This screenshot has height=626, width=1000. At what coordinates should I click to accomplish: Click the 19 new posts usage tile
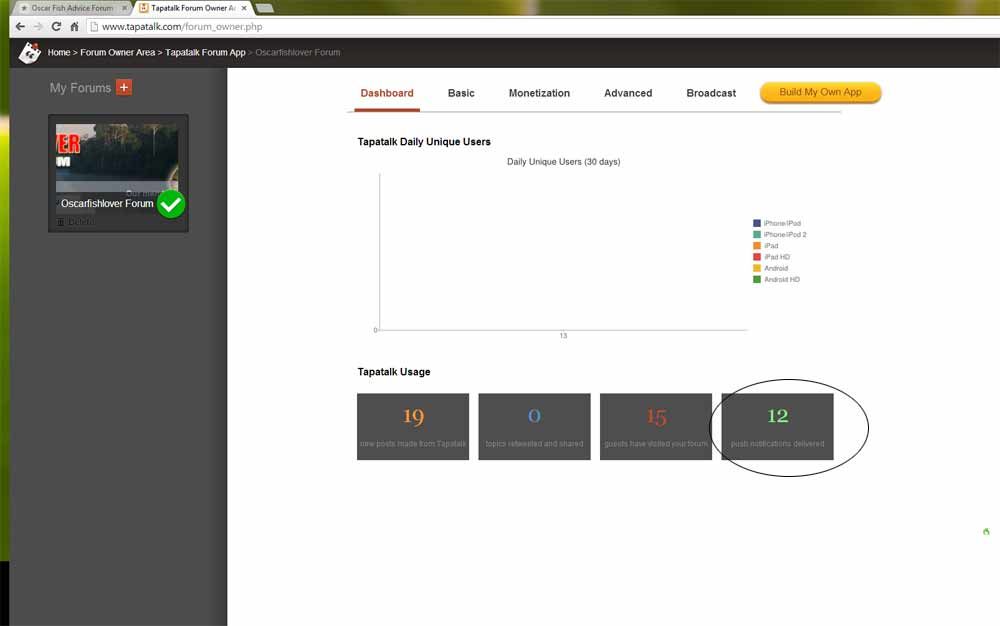(413, 426)
